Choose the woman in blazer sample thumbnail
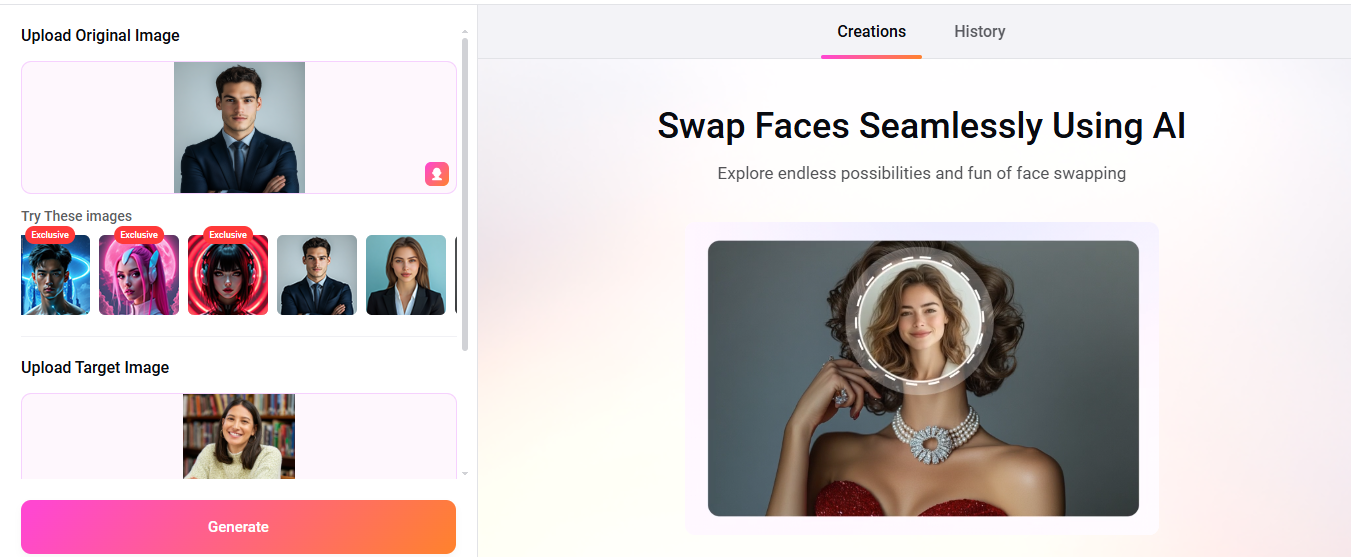The image size is (1351, 557). (x=406, y=275)
